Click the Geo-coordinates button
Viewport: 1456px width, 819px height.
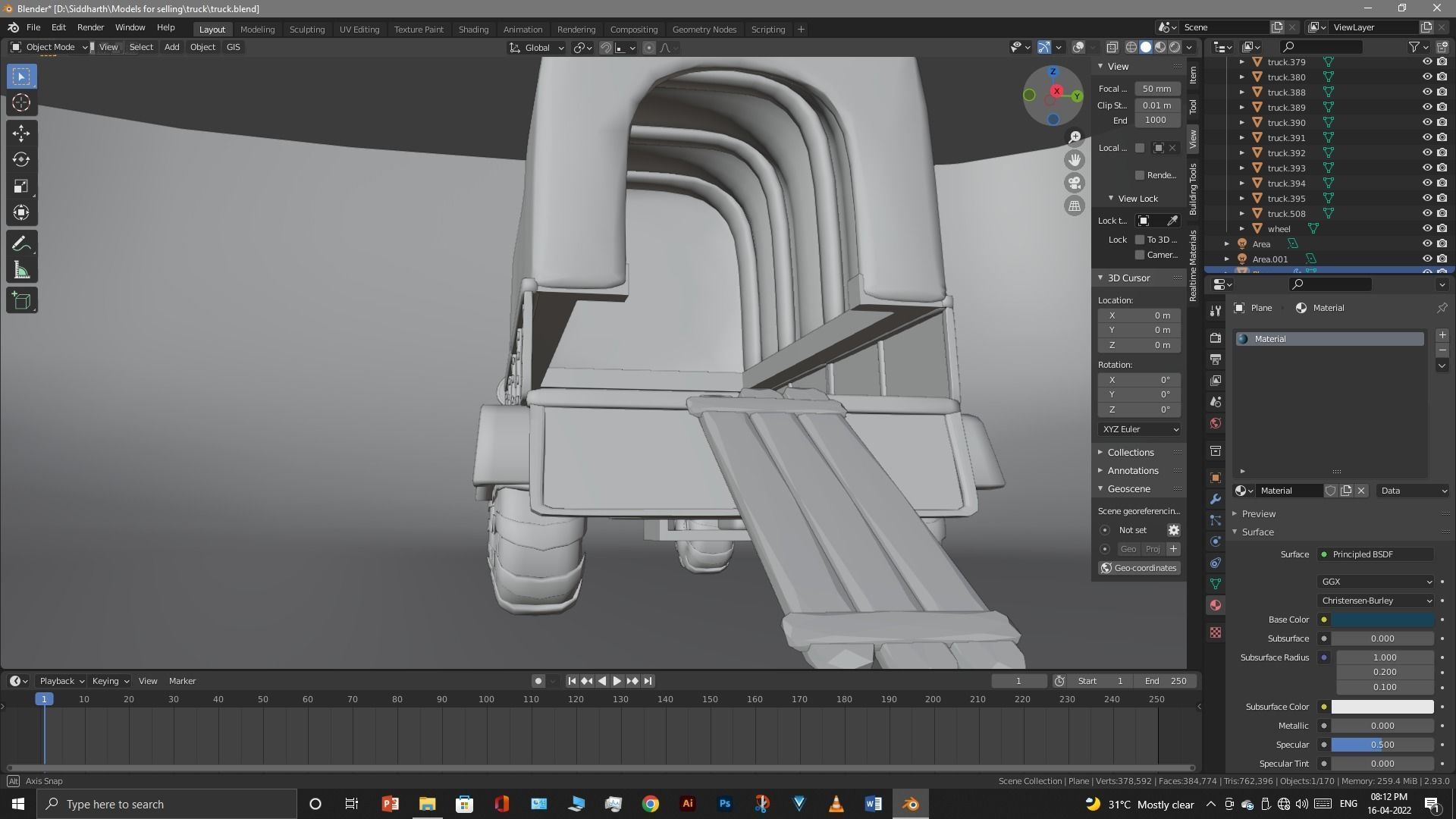1138,568
